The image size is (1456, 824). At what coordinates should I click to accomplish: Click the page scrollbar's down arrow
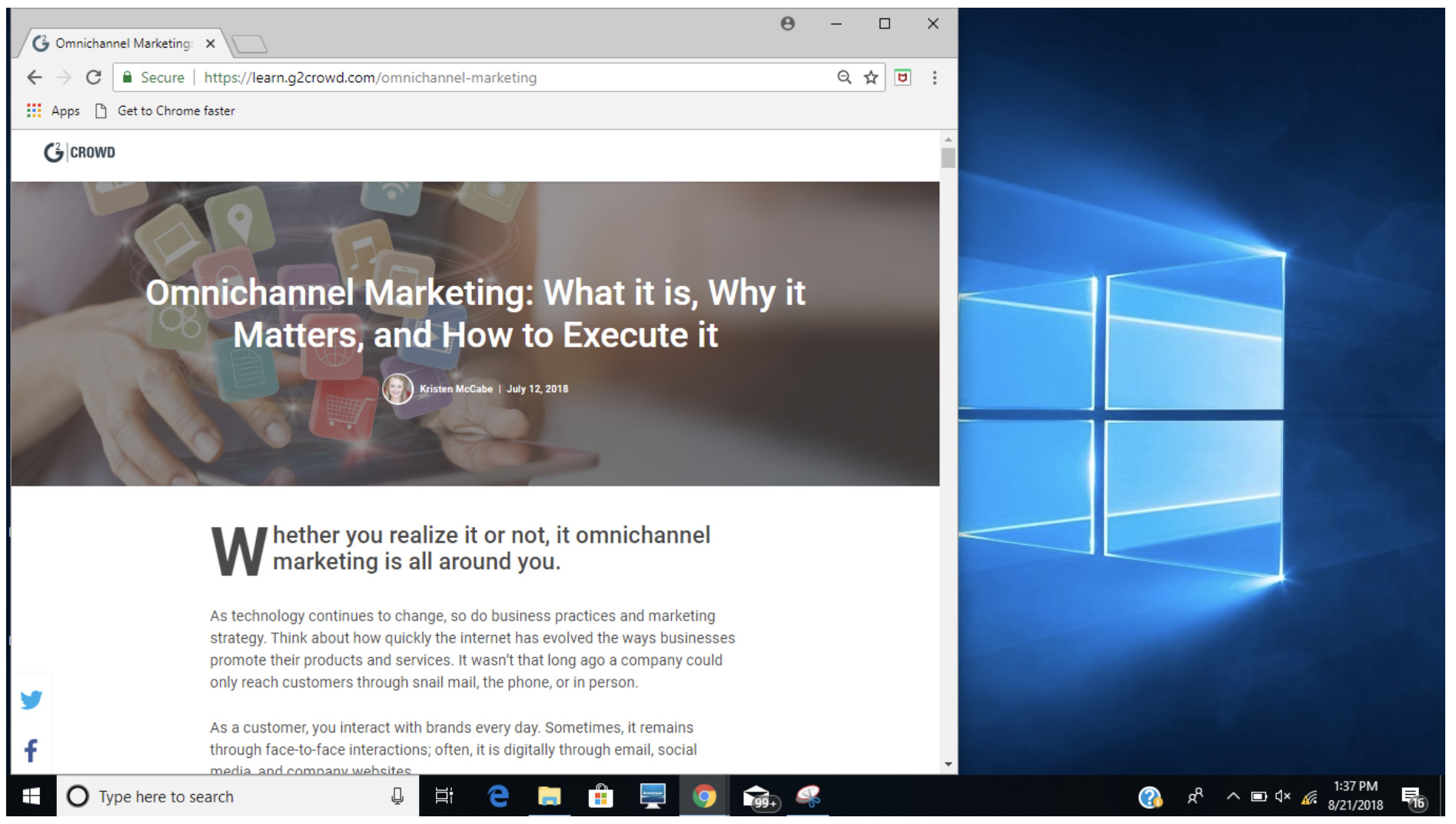[949, 764]
